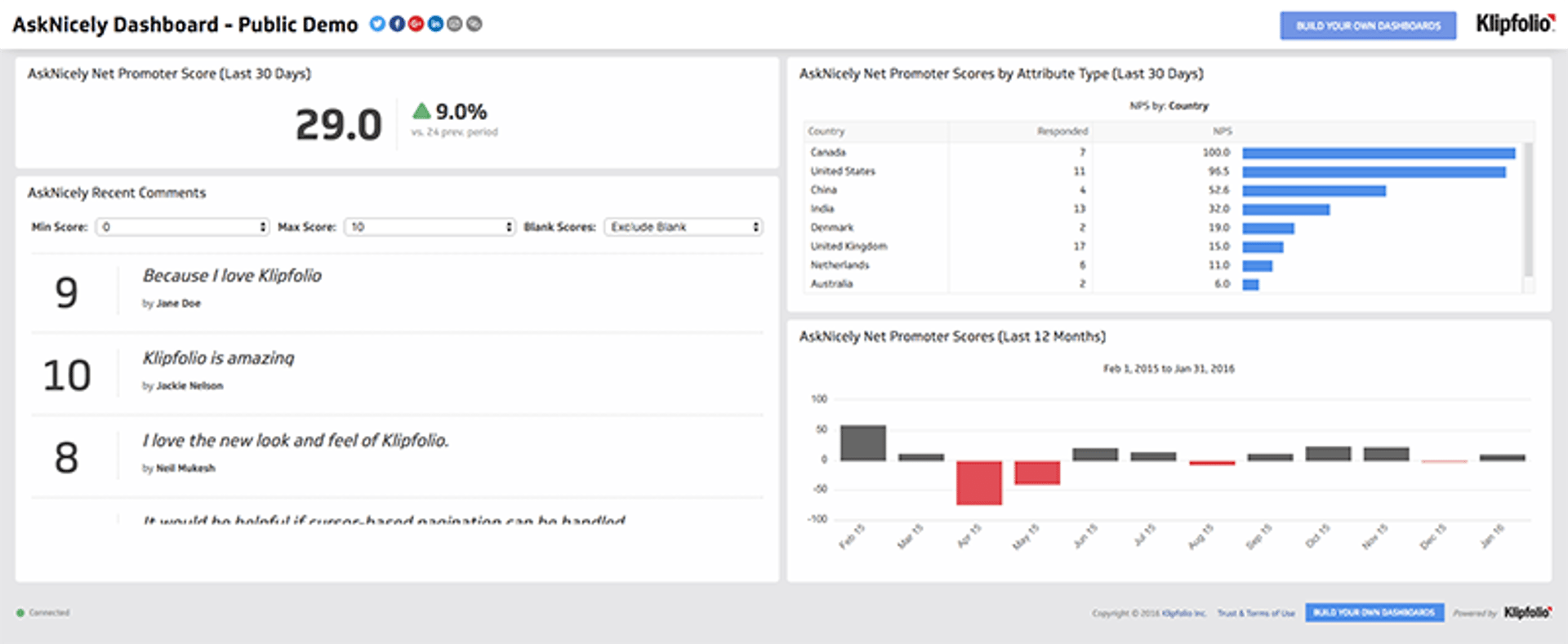This screenshot has height=644, width=1568.
Task: Open the Klipfolio Inc. copyright link
Action: [1184, 613]
